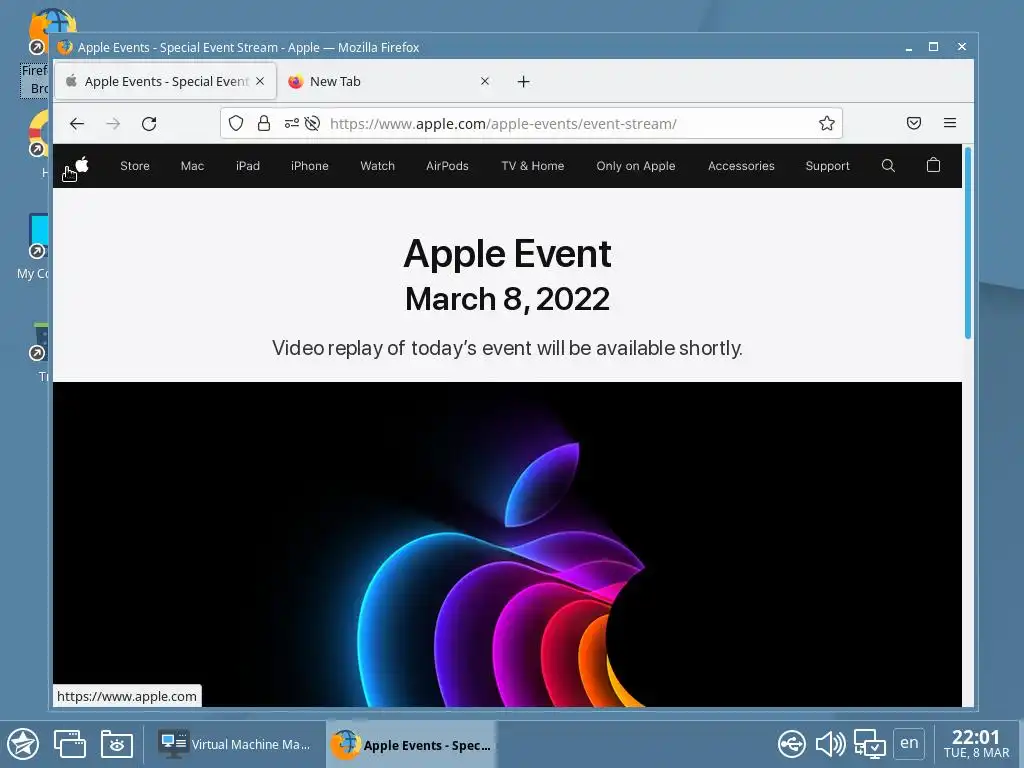Click the forward navigation arrow
The width and height of the screenshot is (1024, 768).
113,123
